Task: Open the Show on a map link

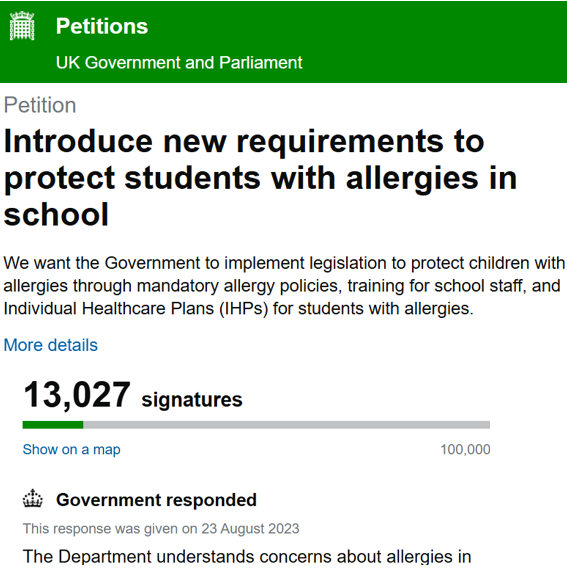Action: pos(72,449)
